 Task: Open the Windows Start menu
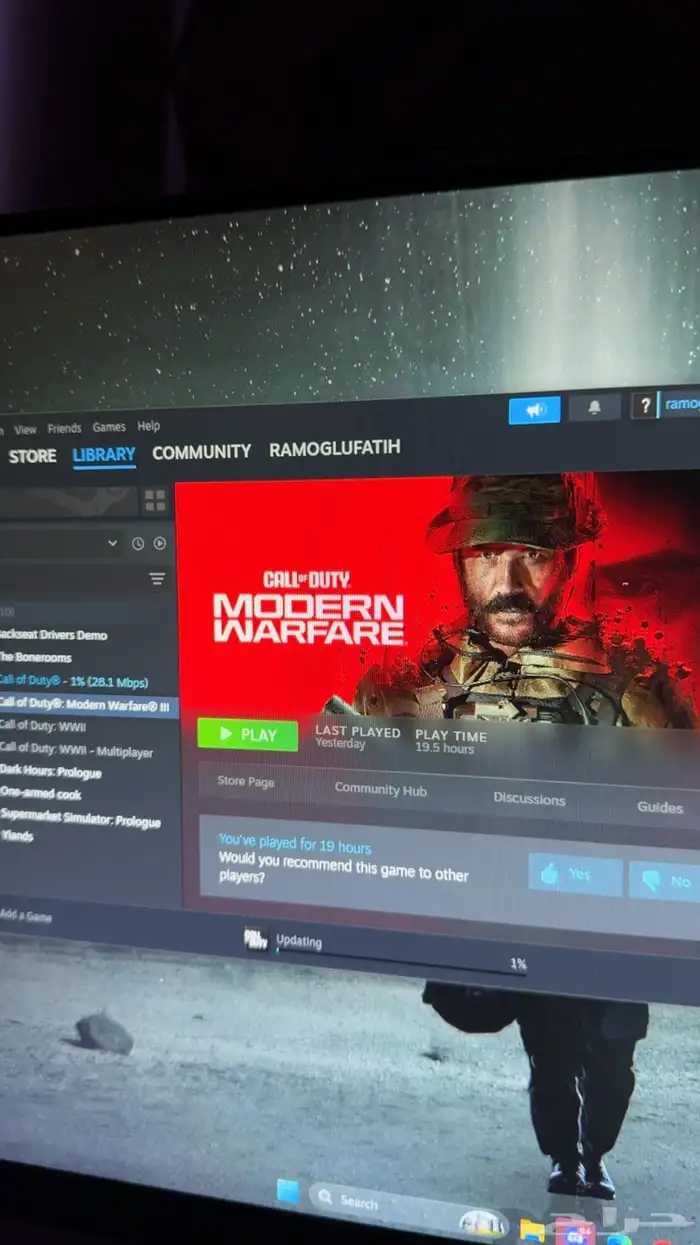287,1191
